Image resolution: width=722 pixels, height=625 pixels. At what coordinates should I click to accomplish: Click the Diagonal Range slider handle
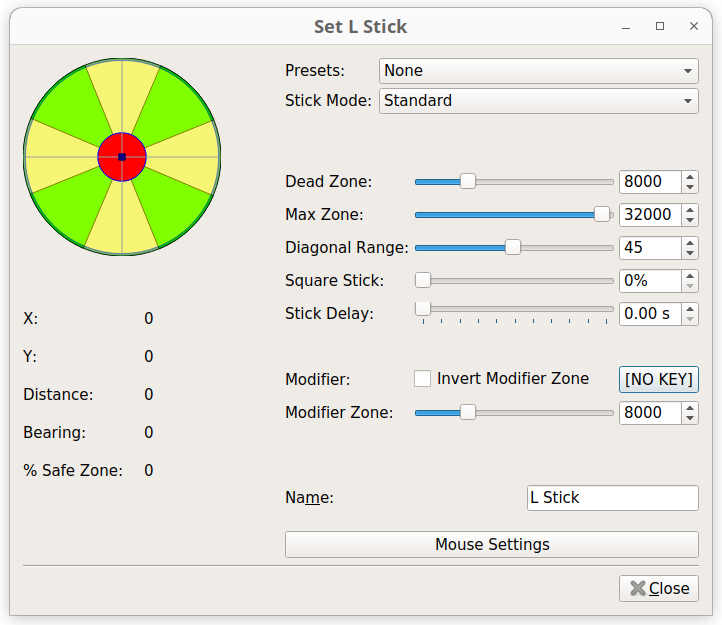pos(512,247)
